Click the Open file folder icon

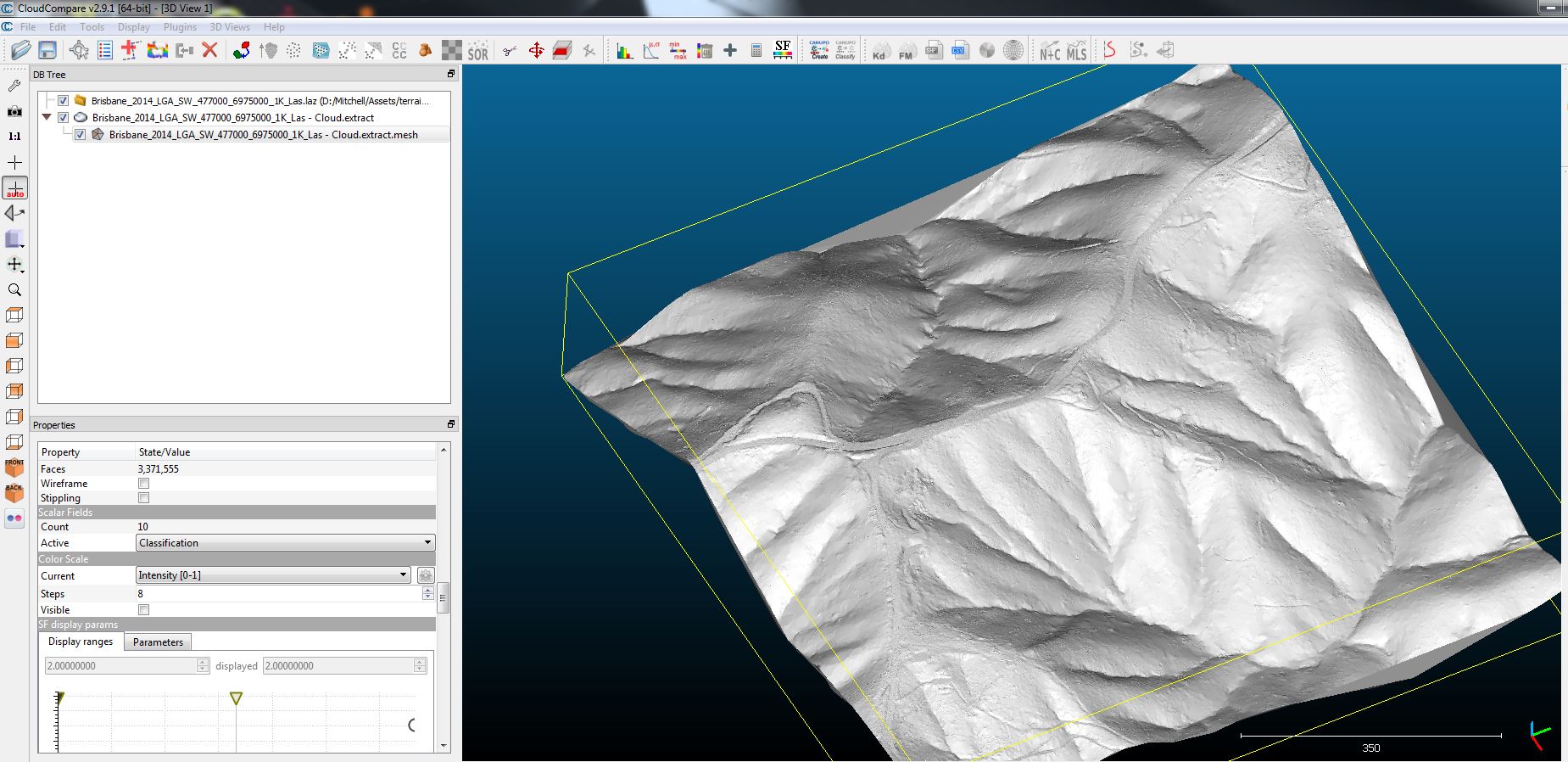click(x=21, y=50)
